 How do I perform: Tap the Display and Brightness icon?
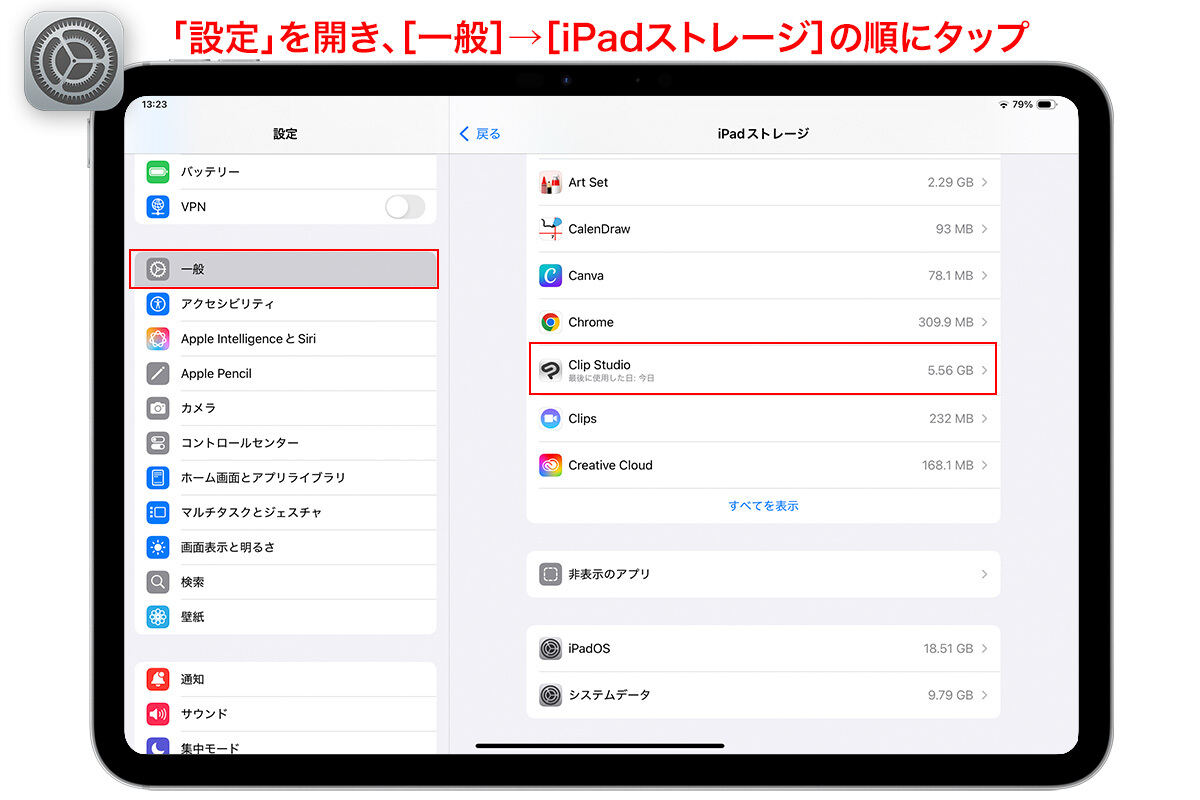[158, 547]
